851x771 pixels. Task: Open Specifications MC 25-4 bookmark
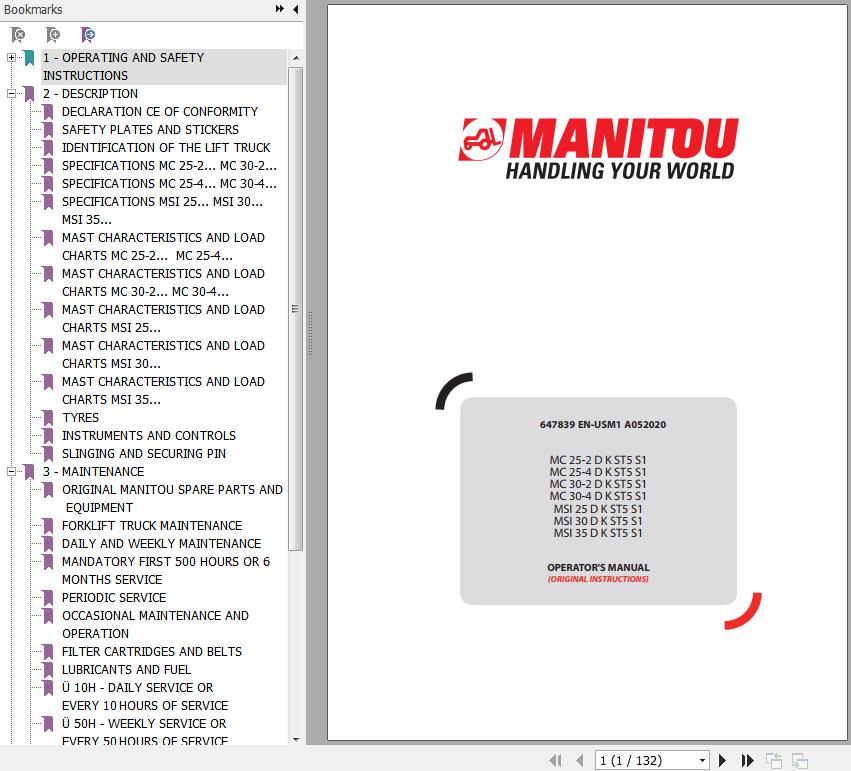(x=169, y=183)
